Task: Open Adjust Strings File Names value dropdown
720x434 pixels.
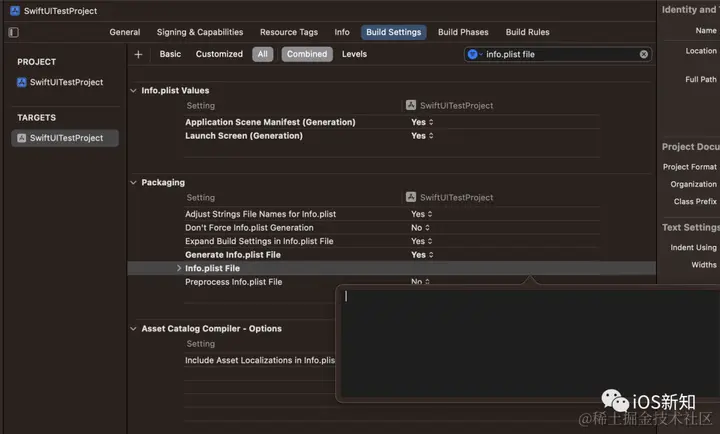Action: (x=422, y=214)
